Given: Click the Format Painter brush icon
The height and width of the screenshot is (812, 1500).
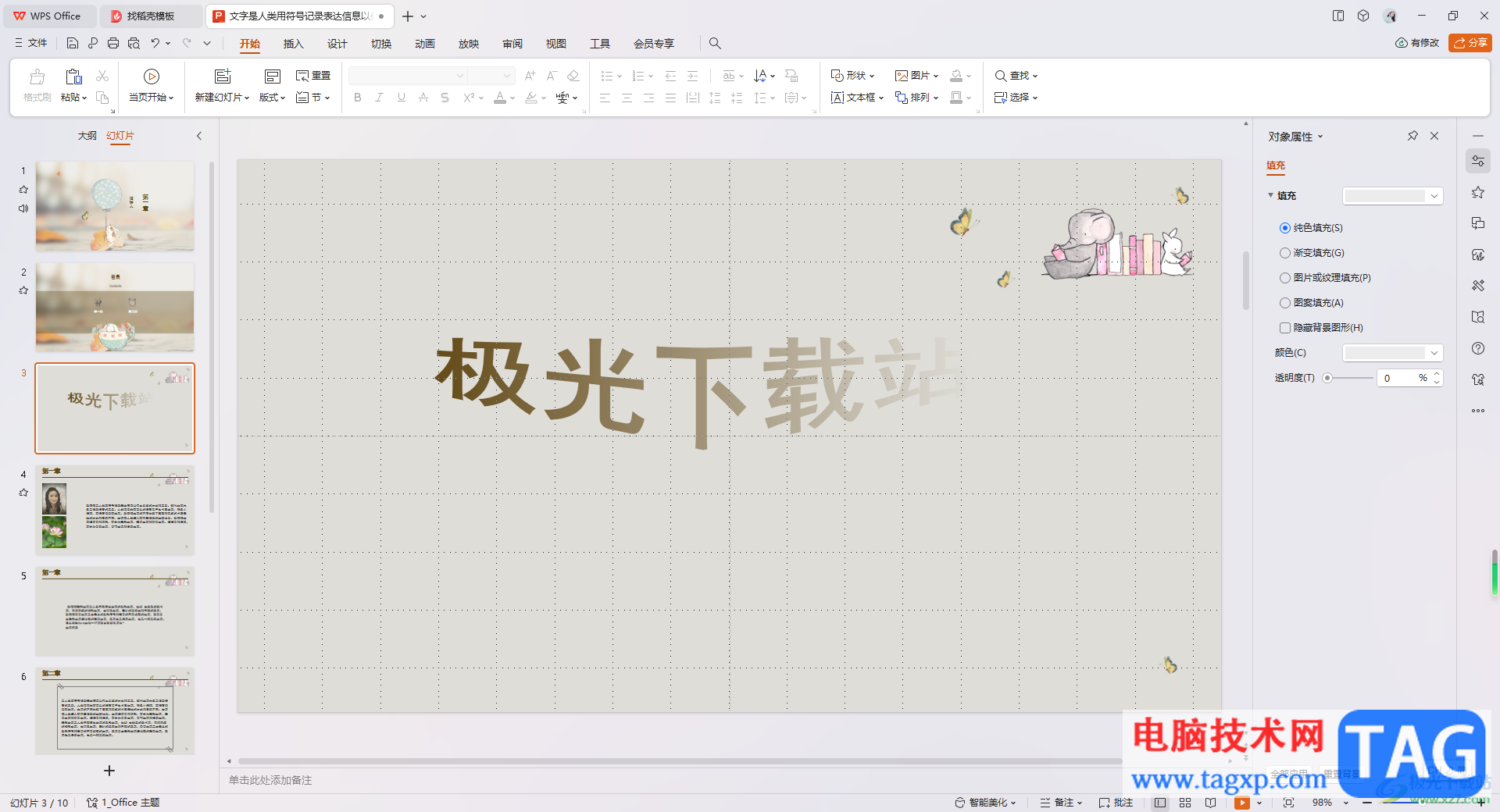Looking at the screenshot, I should pos(37,77).
